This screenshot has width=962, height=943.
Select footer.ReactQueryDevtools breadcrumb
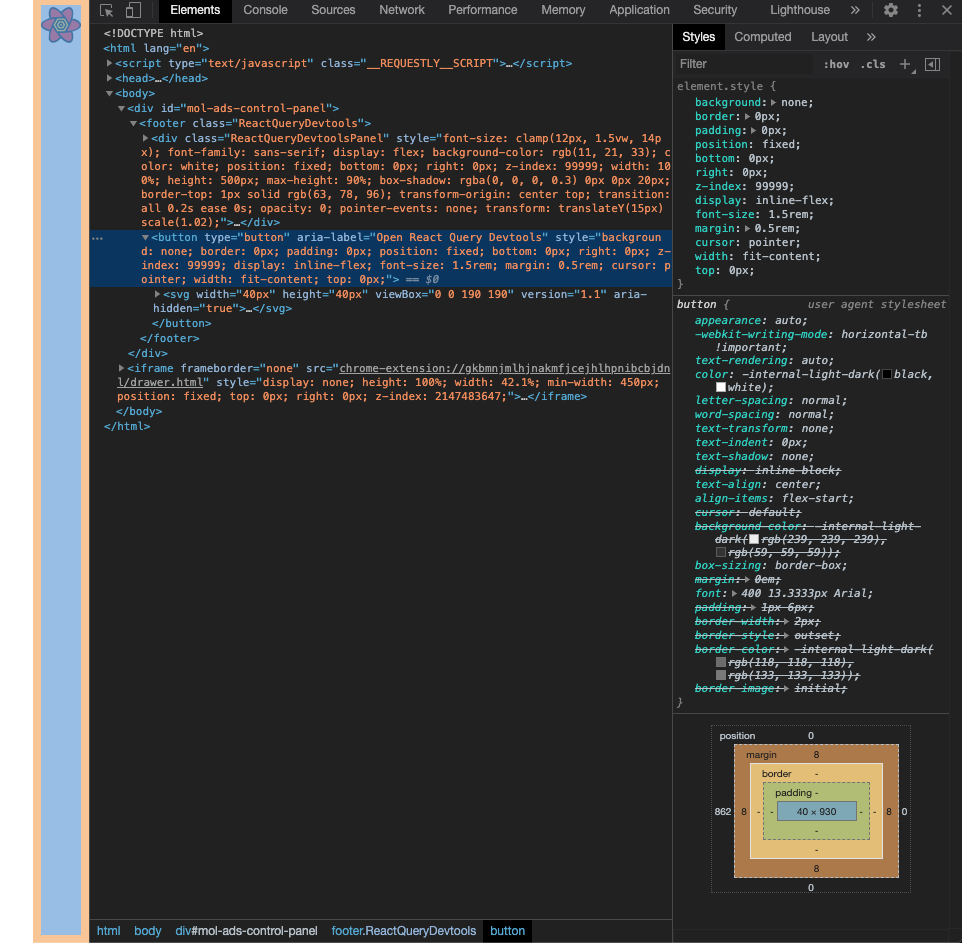coord(404,931)
